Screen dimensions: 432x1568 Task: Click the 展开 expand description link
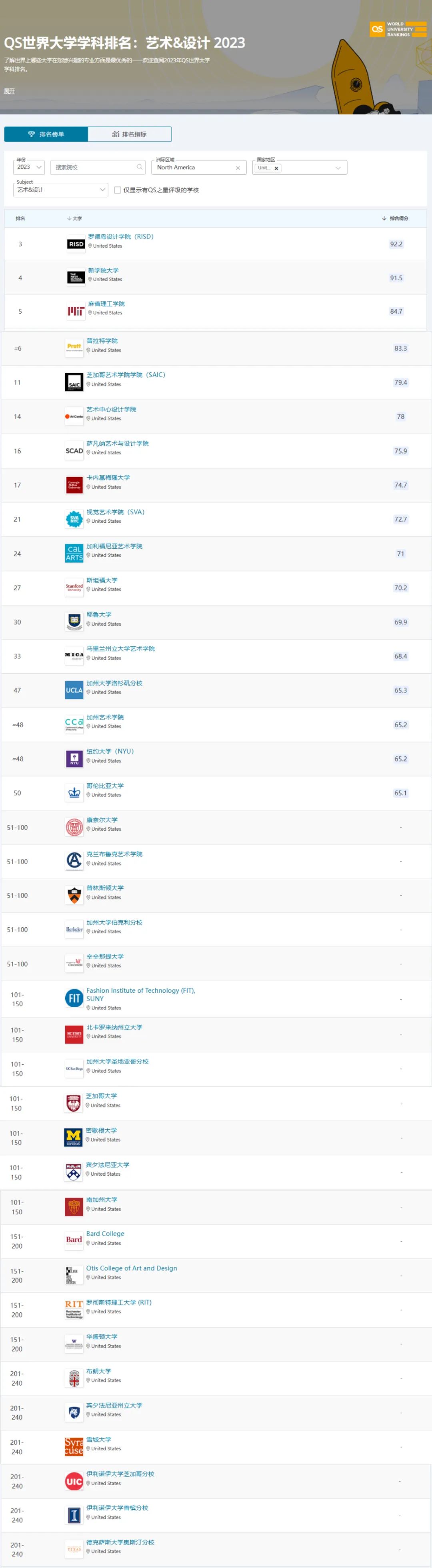9,91
